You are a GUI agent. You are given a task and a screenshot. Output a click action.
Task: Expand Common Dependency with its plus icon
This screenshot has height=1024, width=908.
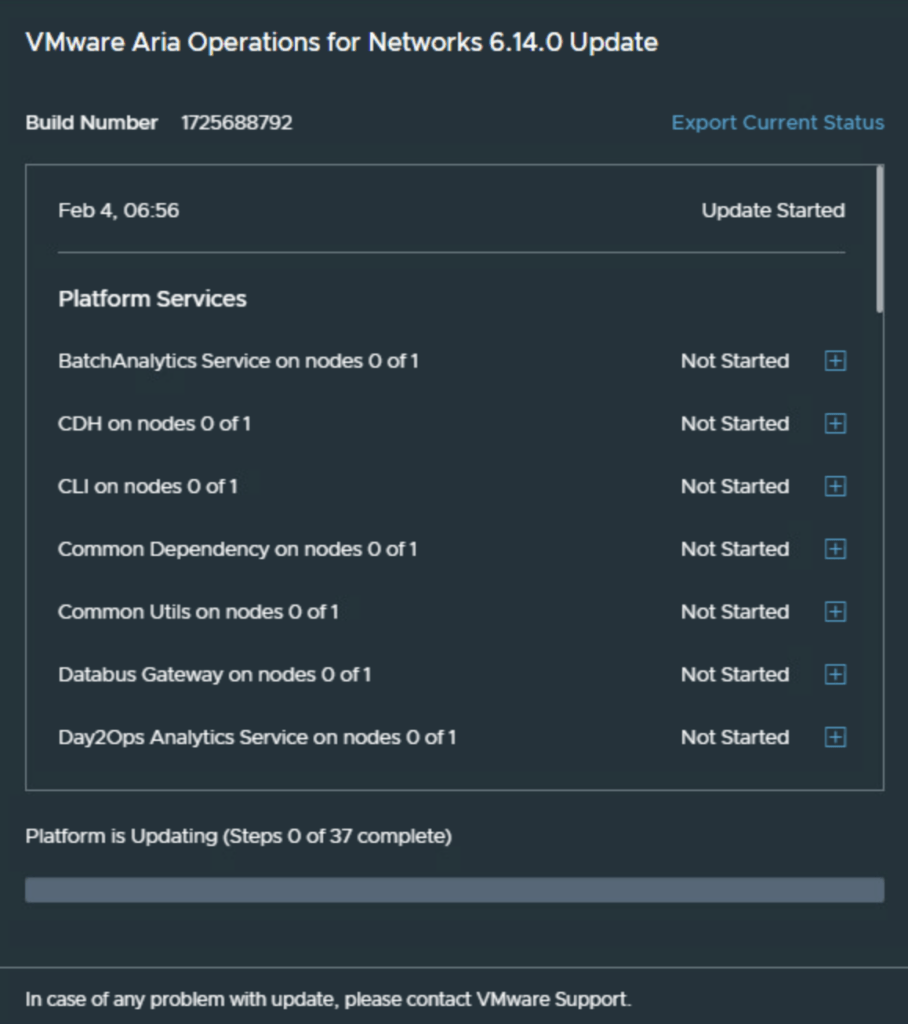point(835,549)
